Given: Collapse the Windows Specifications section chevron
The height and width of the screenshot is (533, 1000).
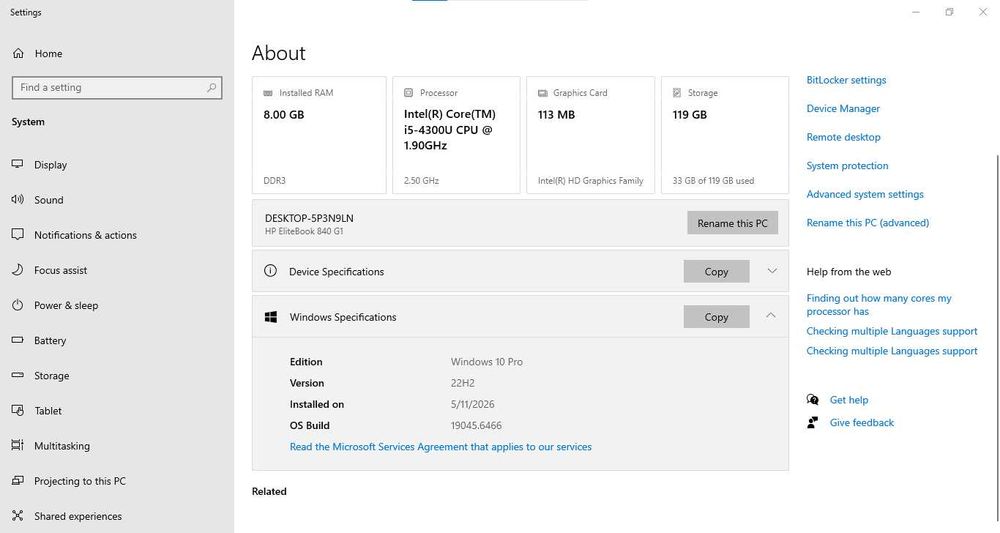Looking at the screenshot, I should [x=771, y=316].
